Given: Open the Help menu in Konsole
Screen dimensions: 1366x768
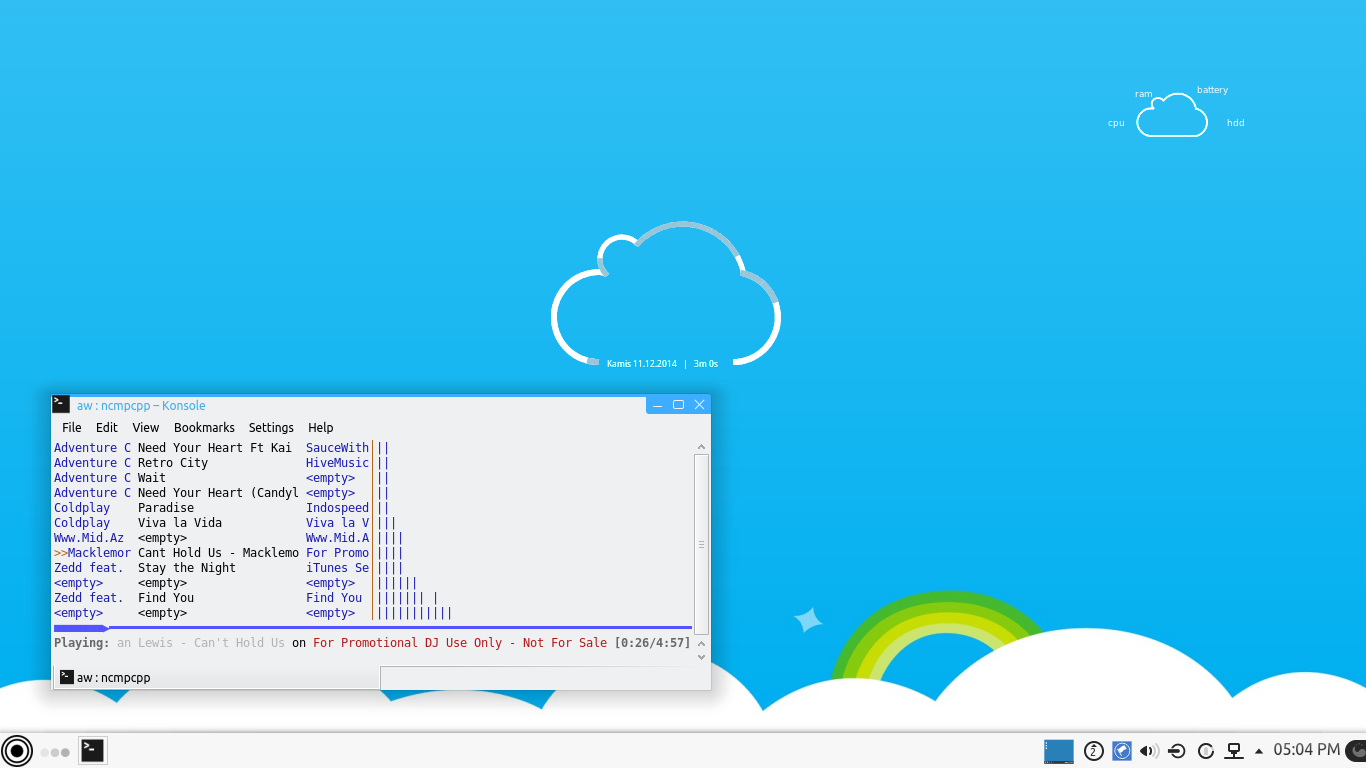Looking at the screenshot, I should [321, 427].
